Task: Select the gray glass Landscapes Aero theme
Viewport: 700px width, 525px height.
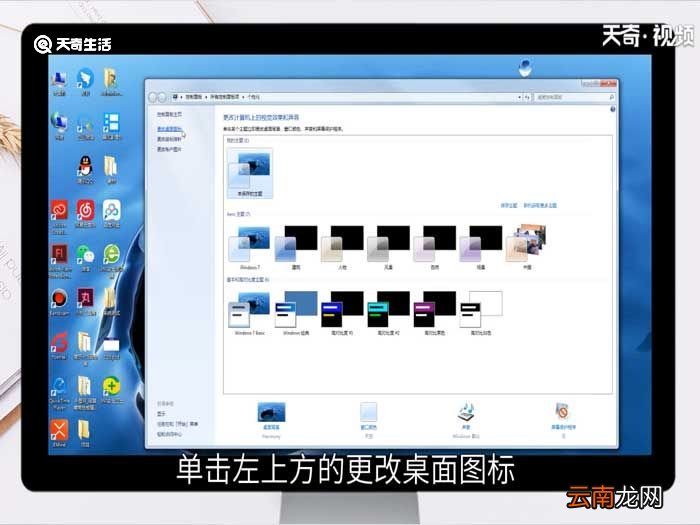Action: (388, 247)
